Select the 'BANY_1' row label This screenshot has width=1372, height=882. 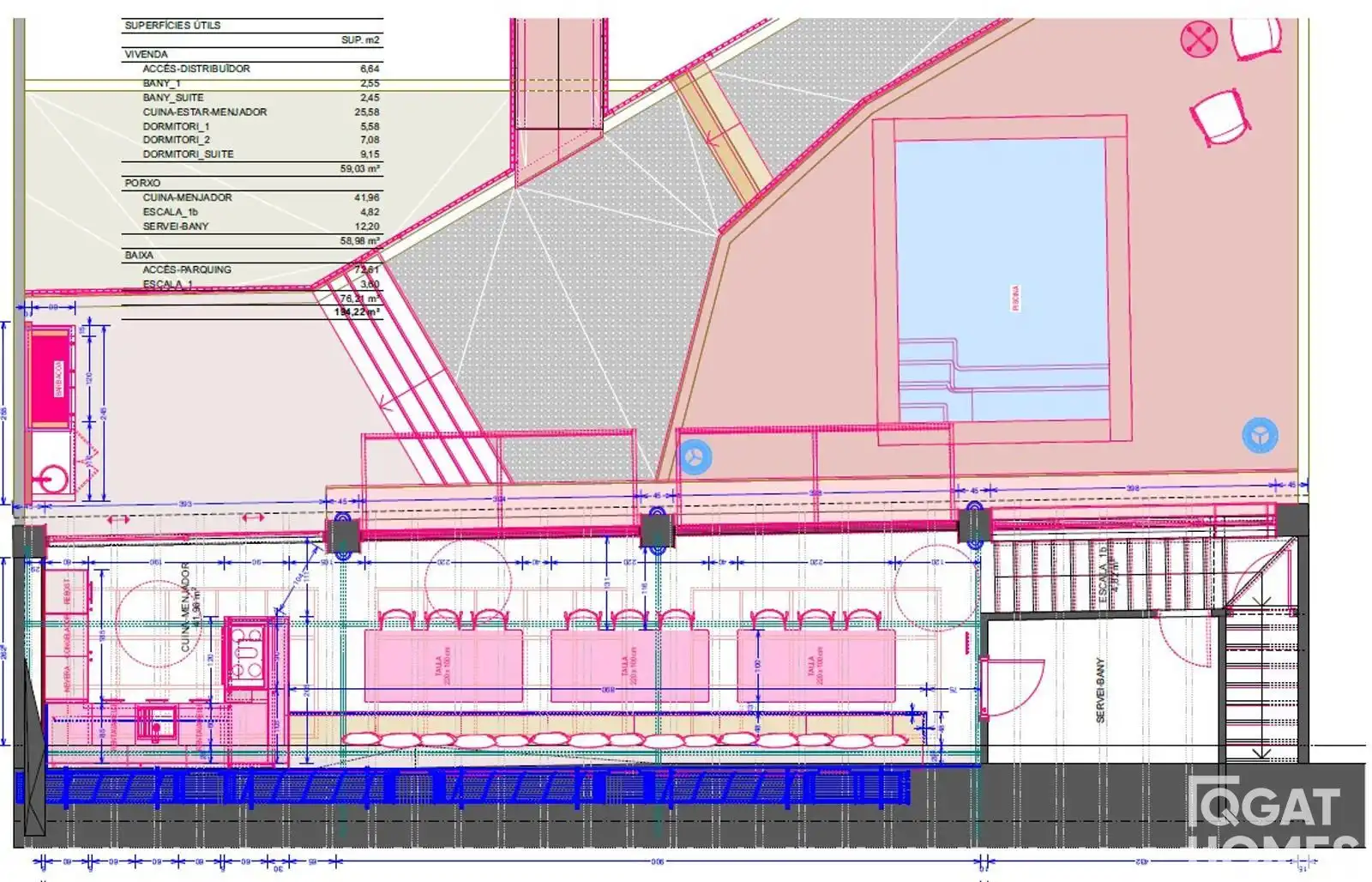pyautogui.click(x=161, y=83)
